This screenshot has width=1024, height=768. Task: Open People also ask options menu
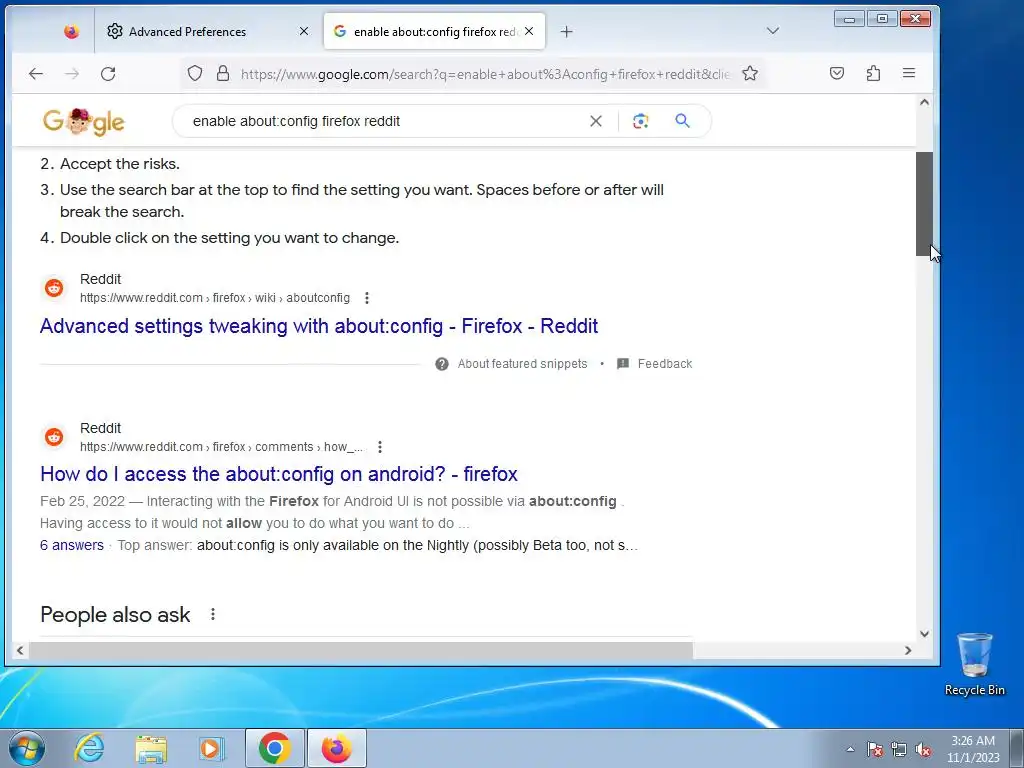click(x=212, y=615)
